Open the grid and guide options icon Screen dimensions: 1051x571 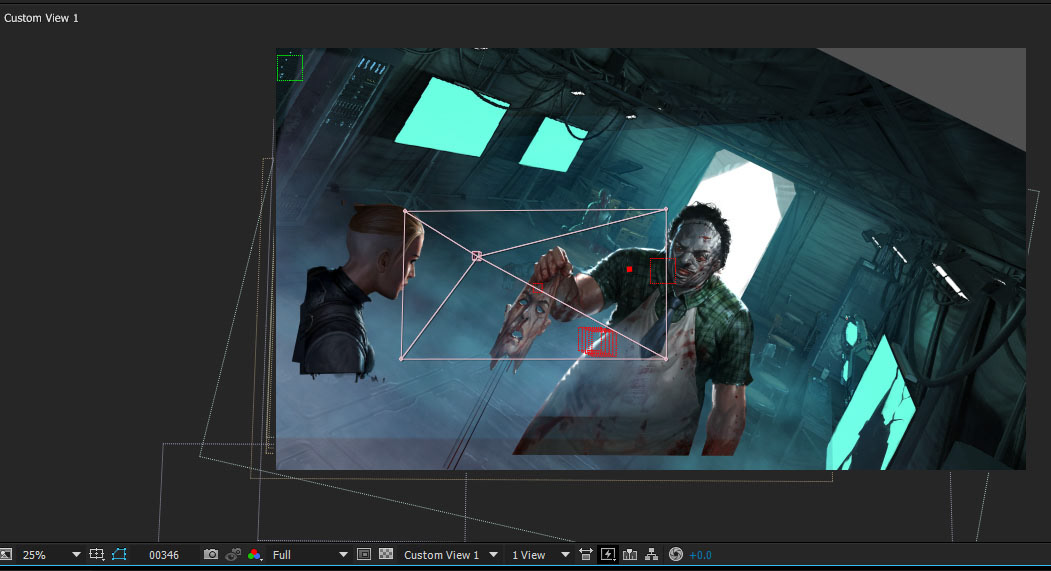tap(97, 554)
